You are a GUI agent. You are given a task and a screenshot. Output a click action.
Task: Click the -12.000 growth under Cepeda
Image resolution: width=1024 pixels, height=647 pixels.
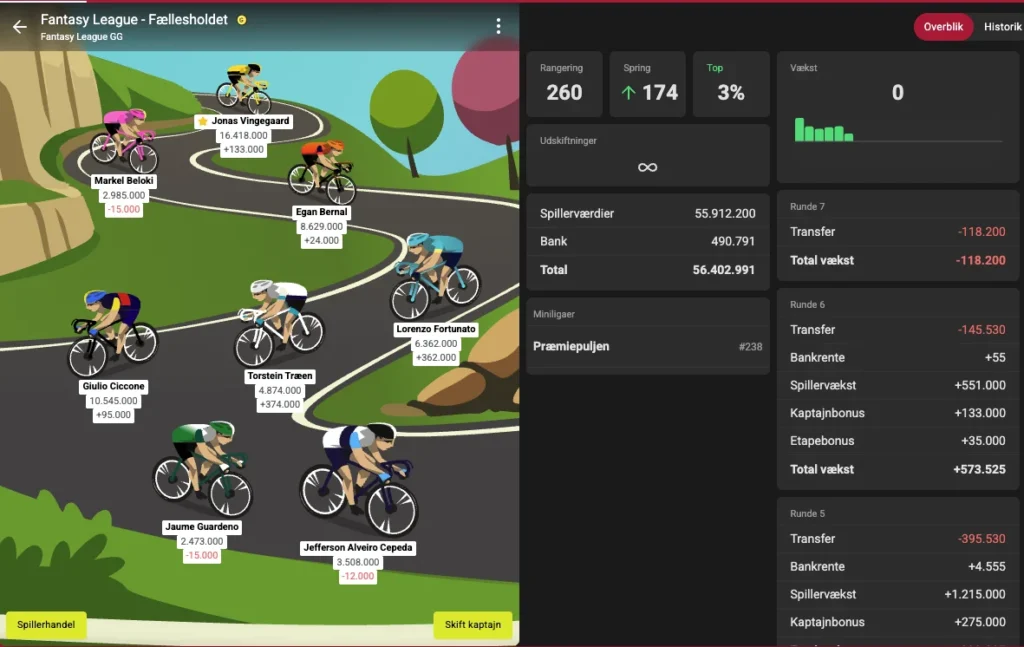(x=358, y=576)
